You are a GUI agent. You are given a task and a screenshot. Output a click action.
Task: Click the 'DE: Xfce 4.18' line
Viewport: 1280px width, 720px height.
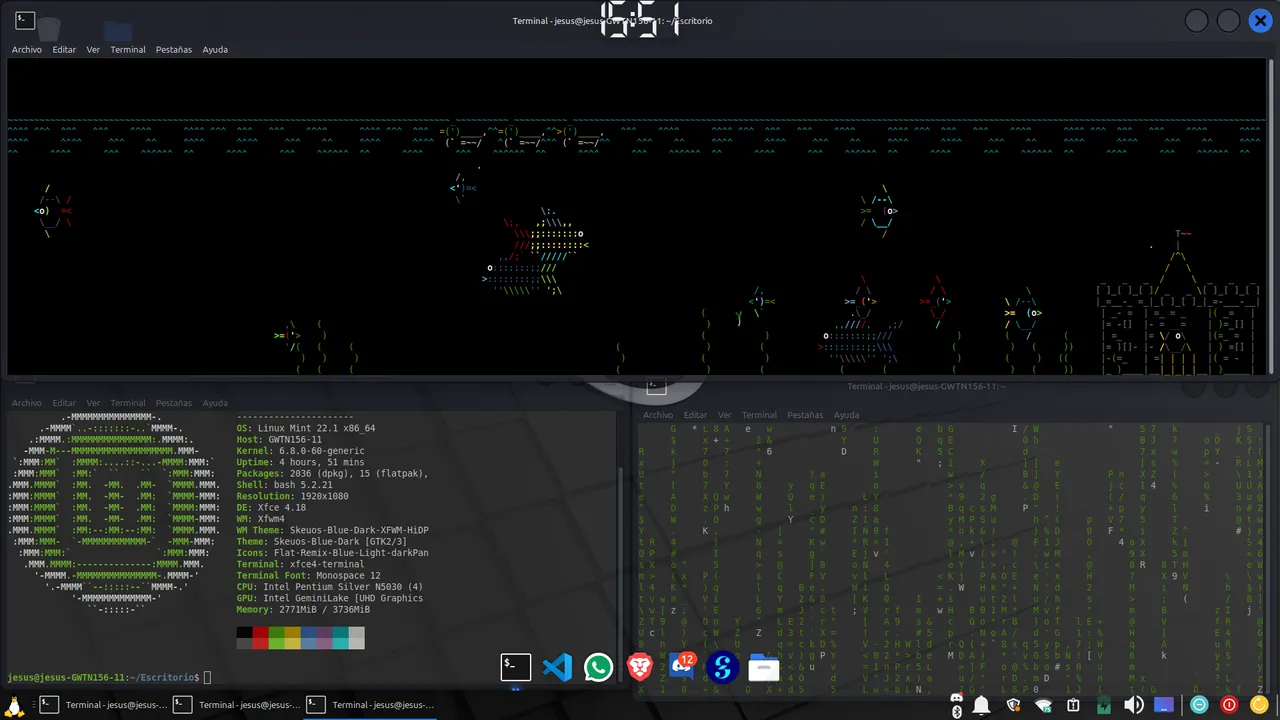(x=271, y=507)
